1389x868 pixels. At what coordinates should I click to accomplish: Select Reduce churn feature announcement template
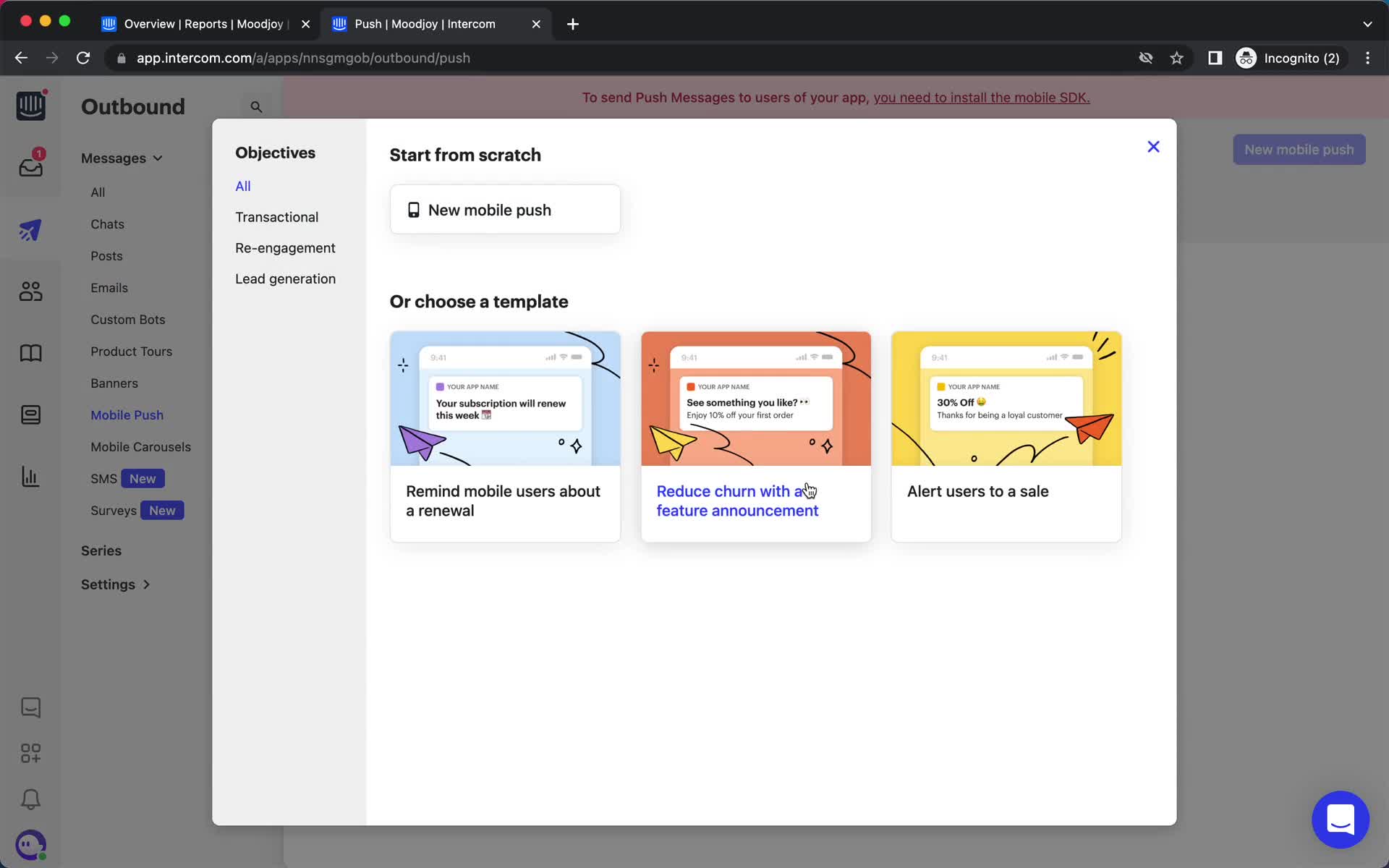tap(755, 436)
